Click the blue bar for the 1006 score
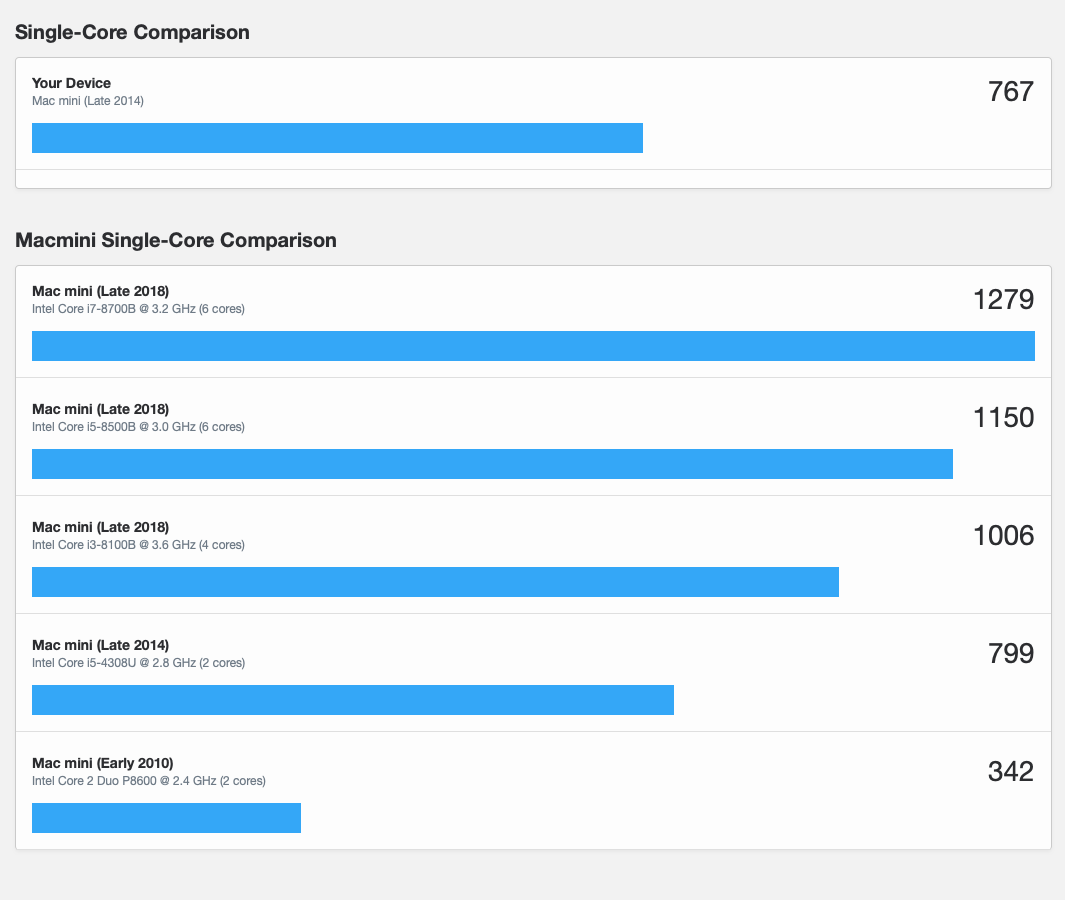Viewport: 1065px width, 900px height. point(435,582)
